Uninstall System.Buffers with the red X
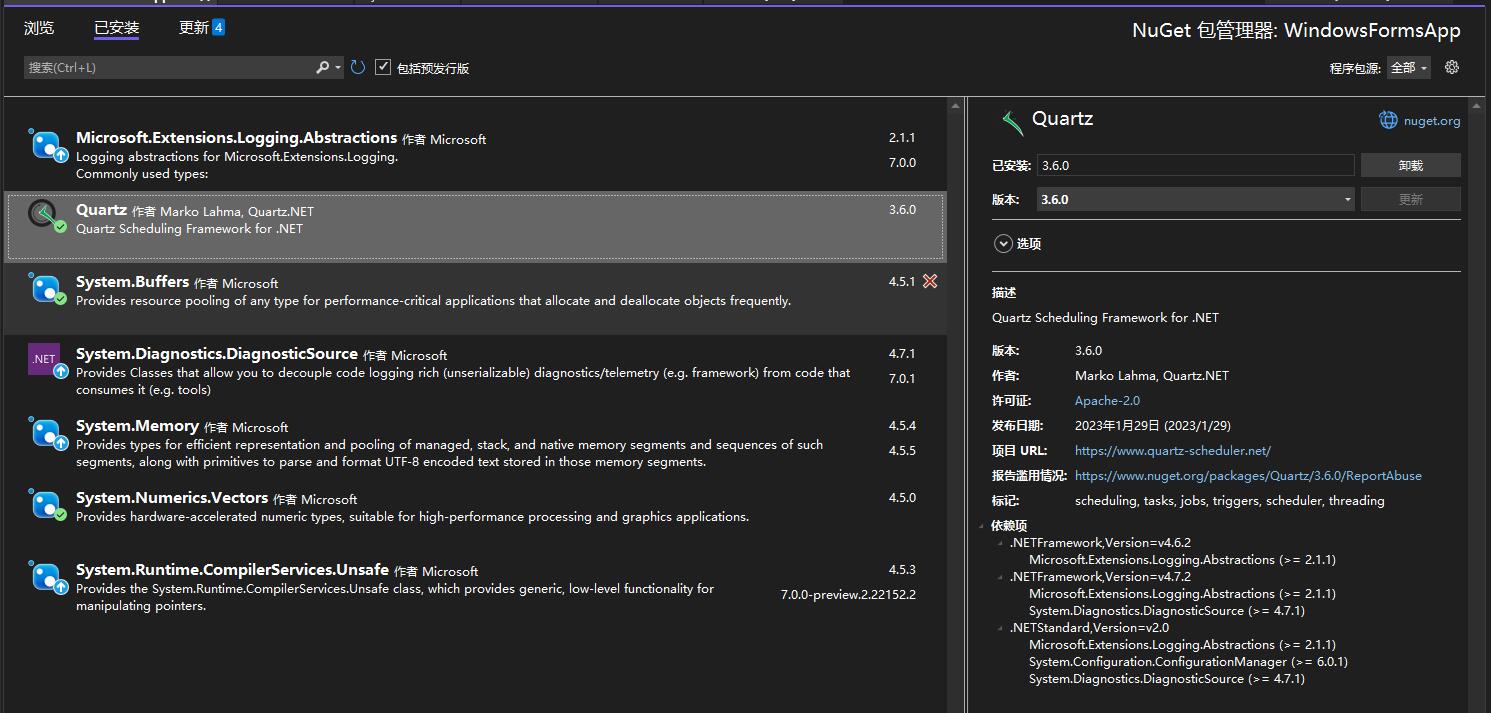Screen dimensions: 1491x713 [x=930, y=281]
